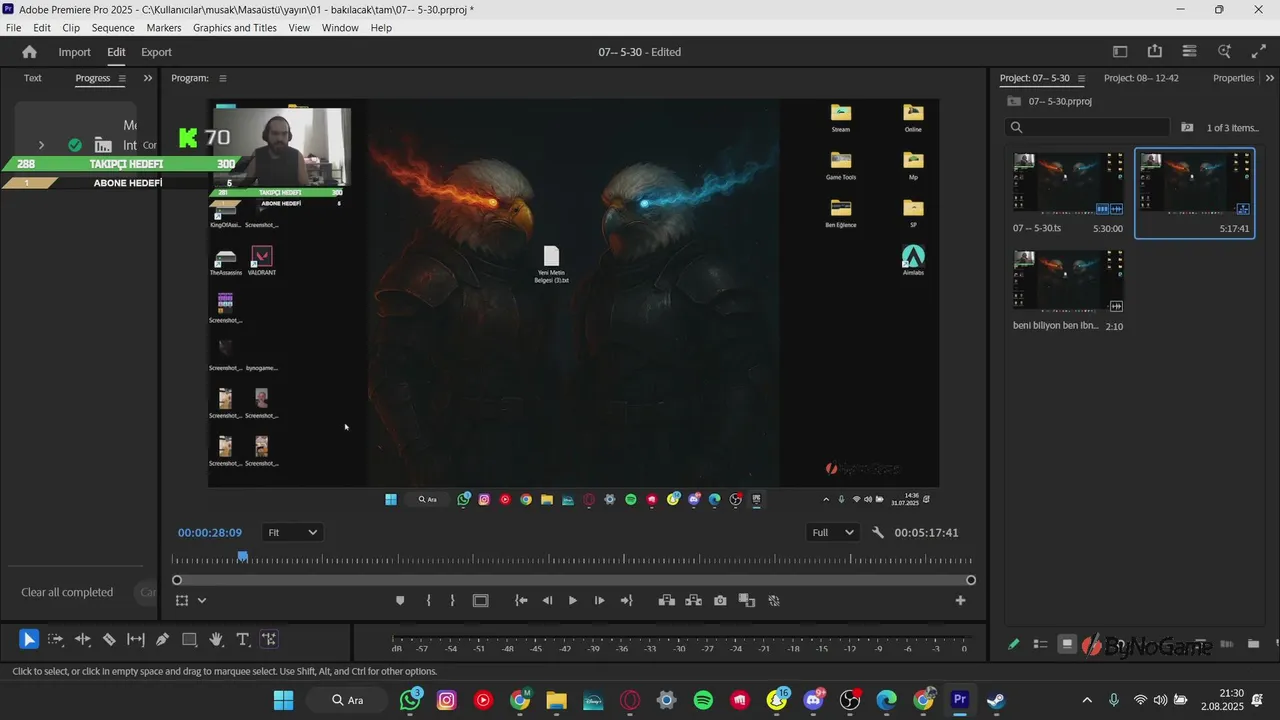Click the 00:00:28:09 playhead timecode
The width and height of the screenshot is (1280, 720).
coord(210,533)
